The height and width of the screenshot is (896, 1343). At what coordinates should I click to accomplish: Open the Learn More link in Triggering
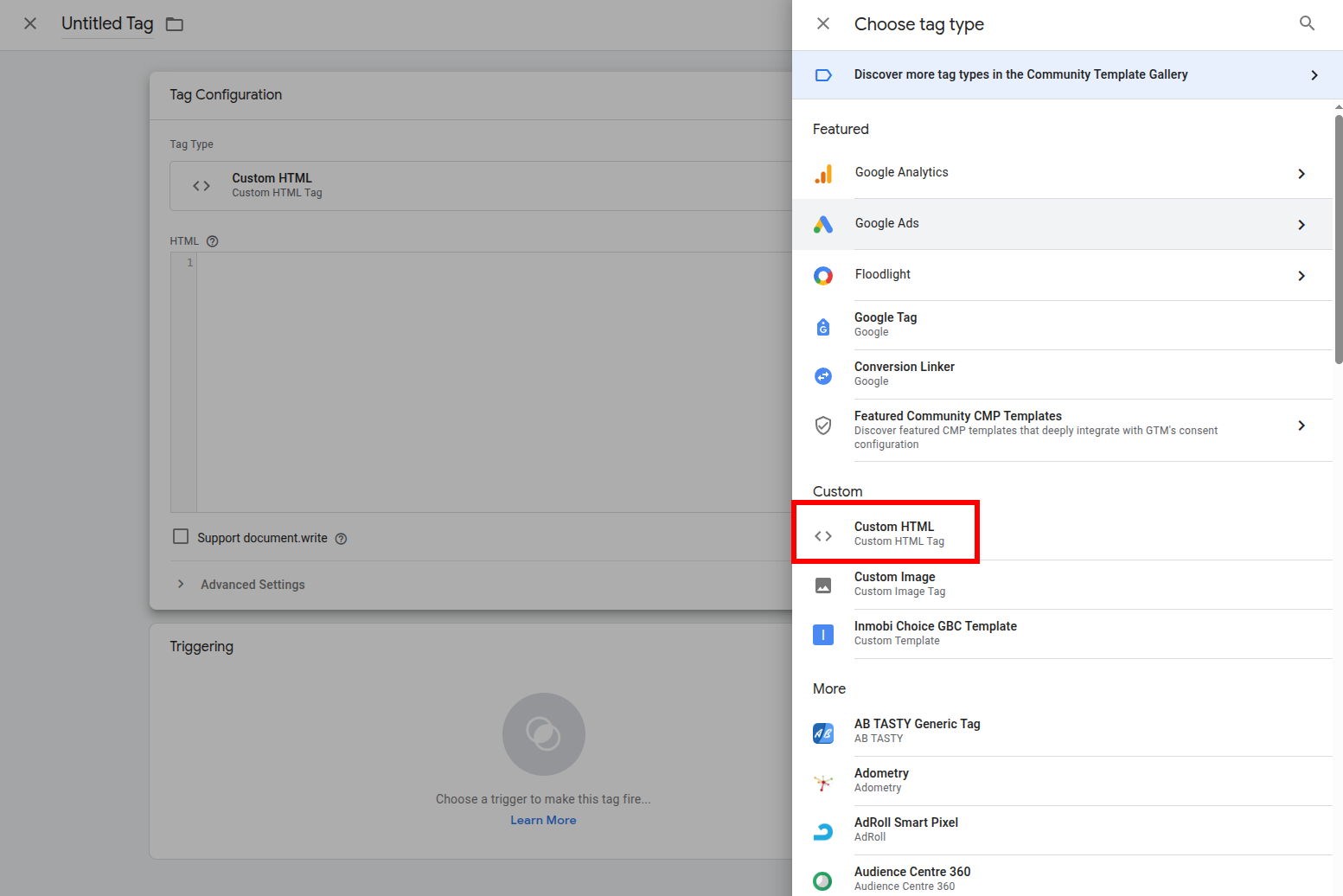tap(543, 820)
